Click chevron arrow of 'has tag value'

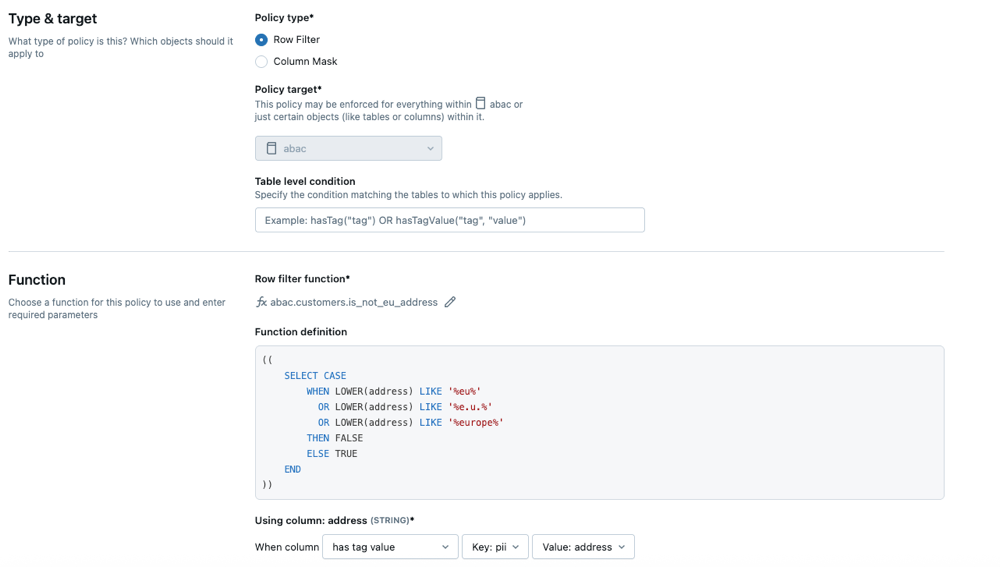tap(445, 547)
